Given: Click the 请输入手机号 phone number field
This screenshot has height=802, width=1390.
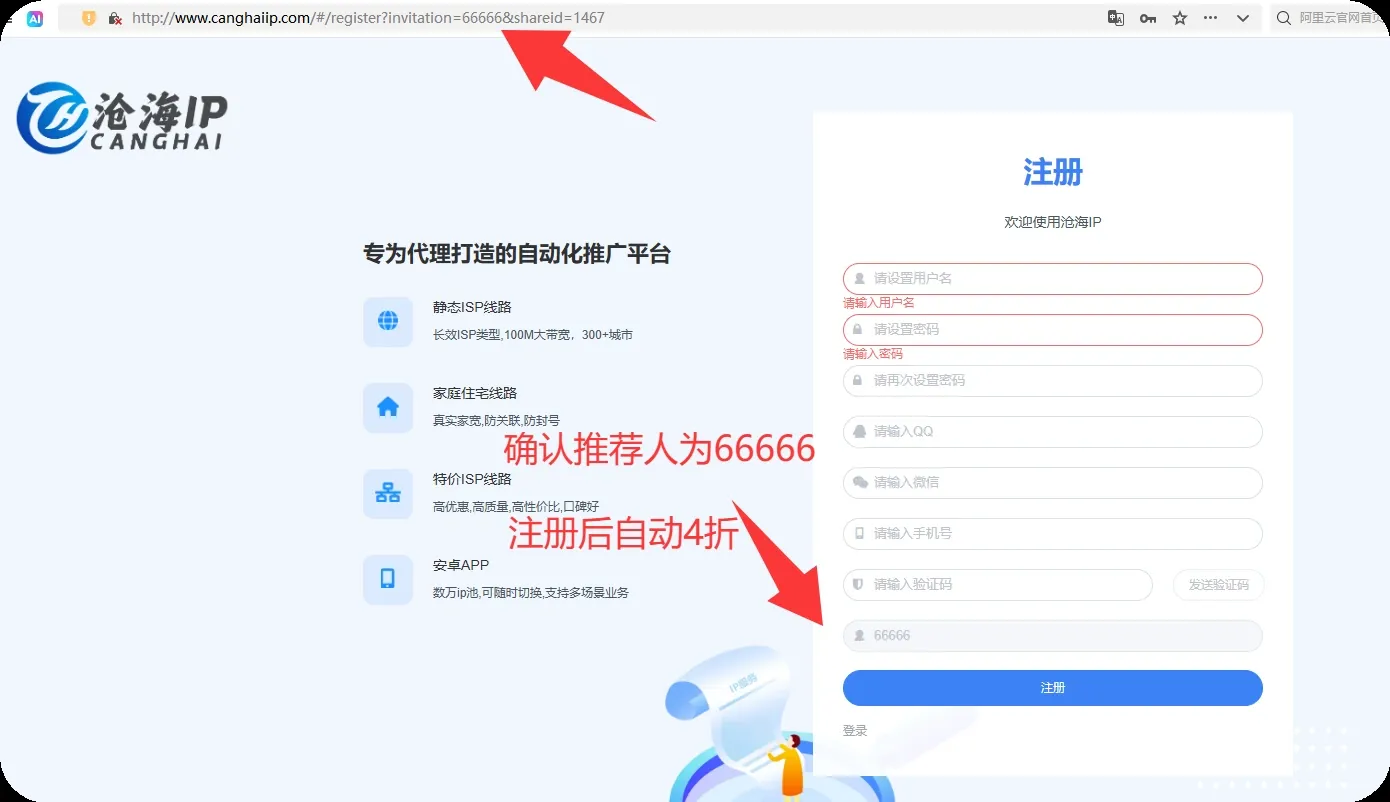Looking at the screenshot, I should 1052,534.
